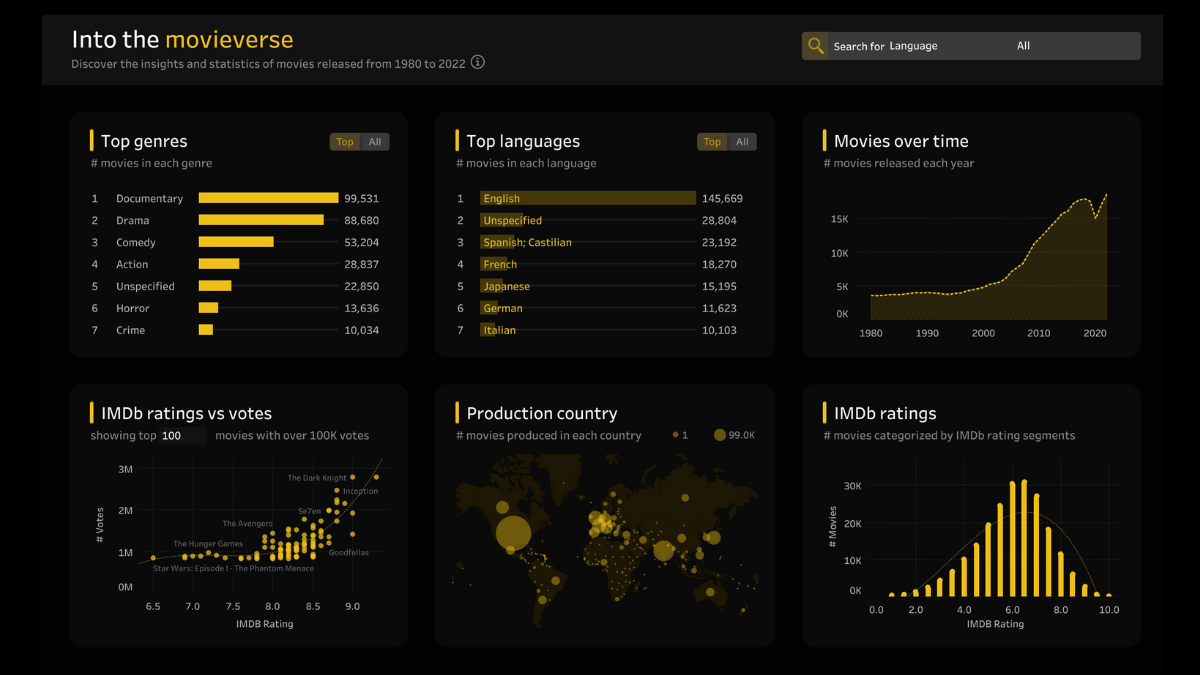Click "The Dark Knight" label in the scatter plot
The width and height of the screenshot is (1200, 675).
click(317, 478)
